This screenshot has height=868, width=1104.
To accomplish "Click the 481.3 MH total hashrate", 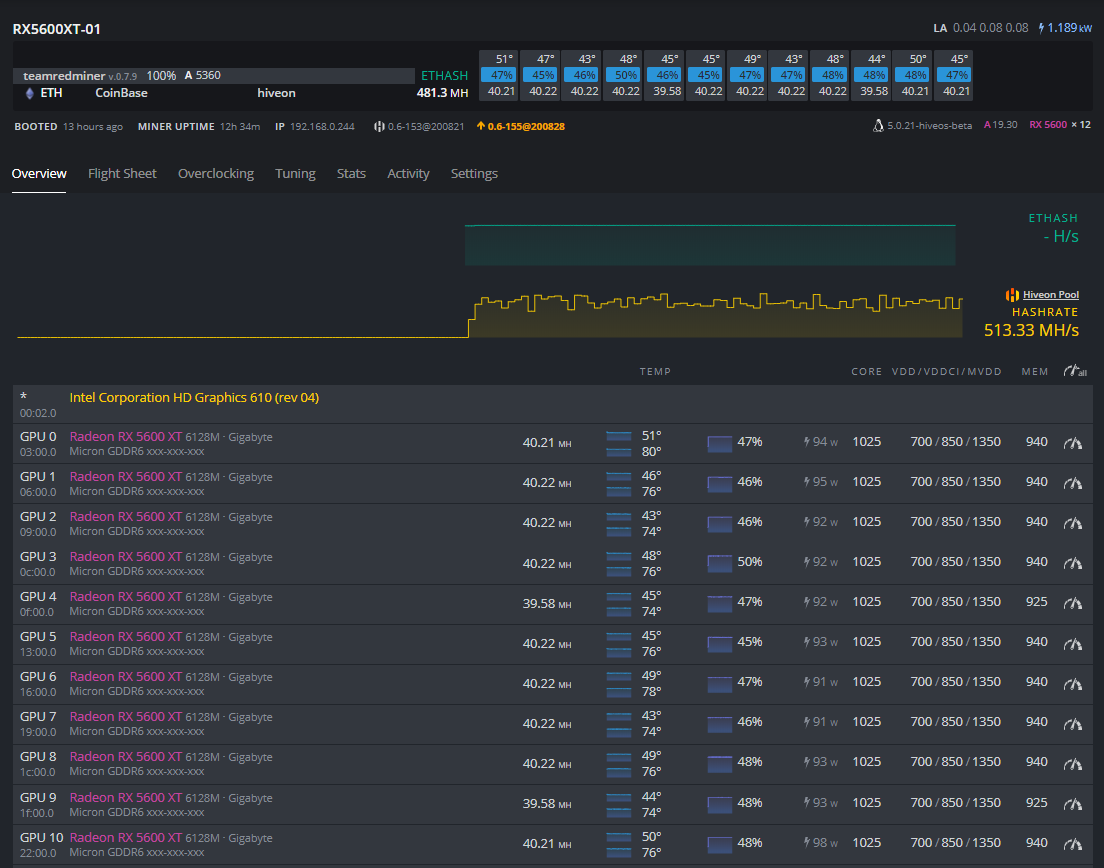I will click(x=442, y=93).
